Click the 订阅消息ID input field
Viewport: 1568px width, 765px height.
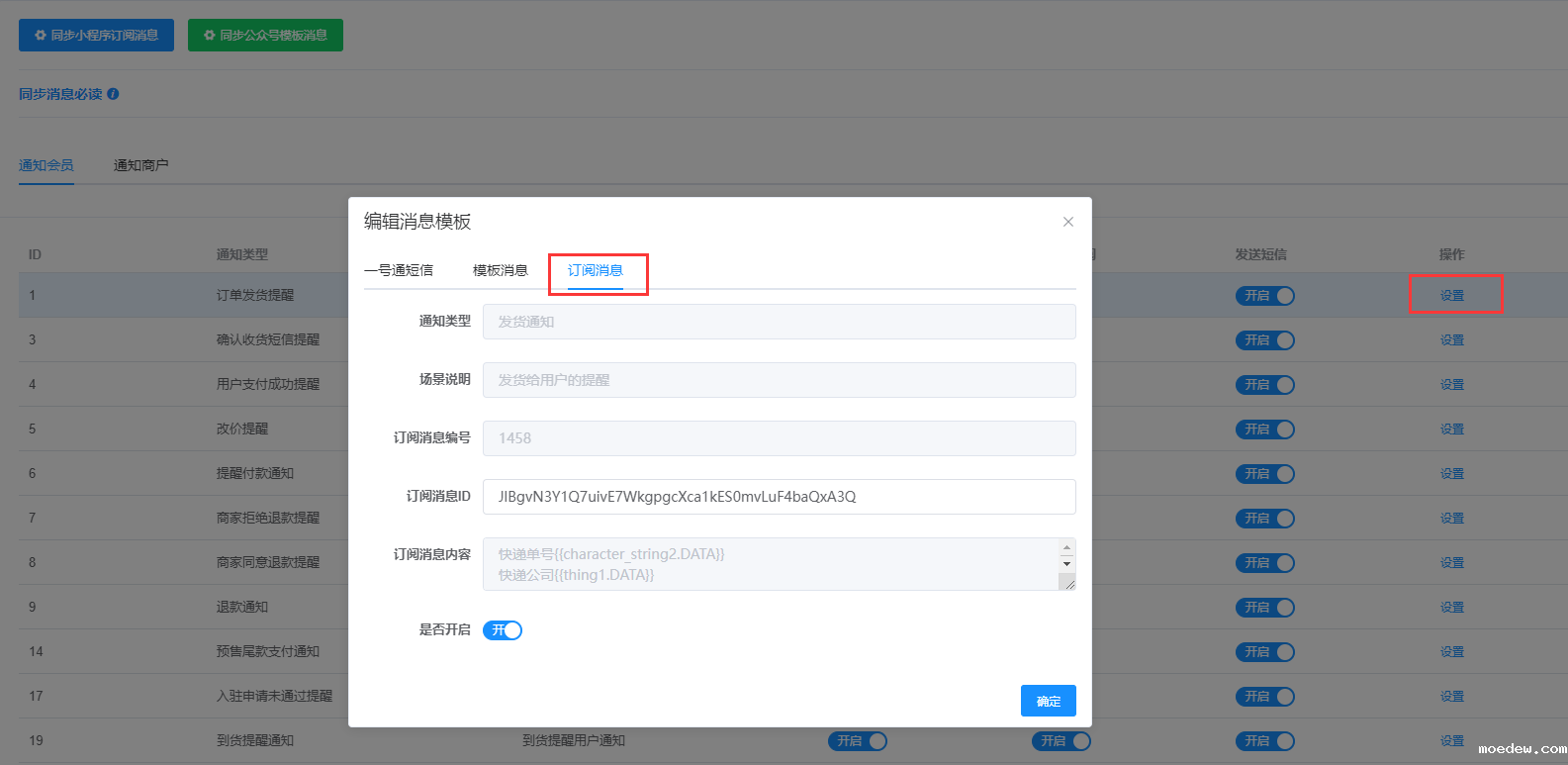tap(779, 497)
